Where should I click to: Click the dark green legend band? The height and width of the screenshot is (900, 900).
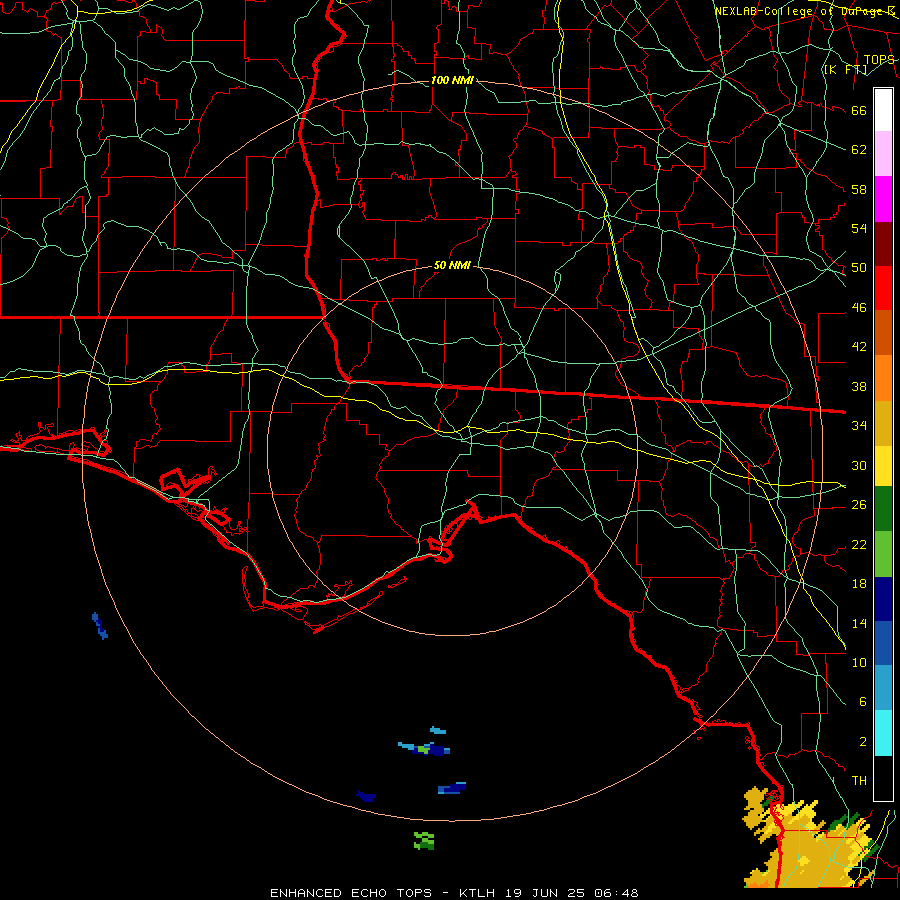coord(883,509)
